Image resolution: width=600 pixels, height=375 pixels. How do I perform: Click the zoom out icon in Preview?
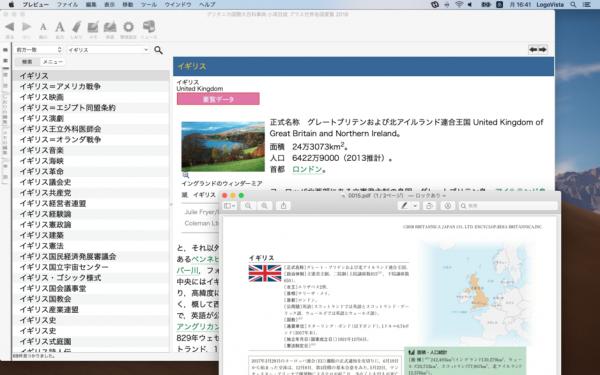click(248, 206)
